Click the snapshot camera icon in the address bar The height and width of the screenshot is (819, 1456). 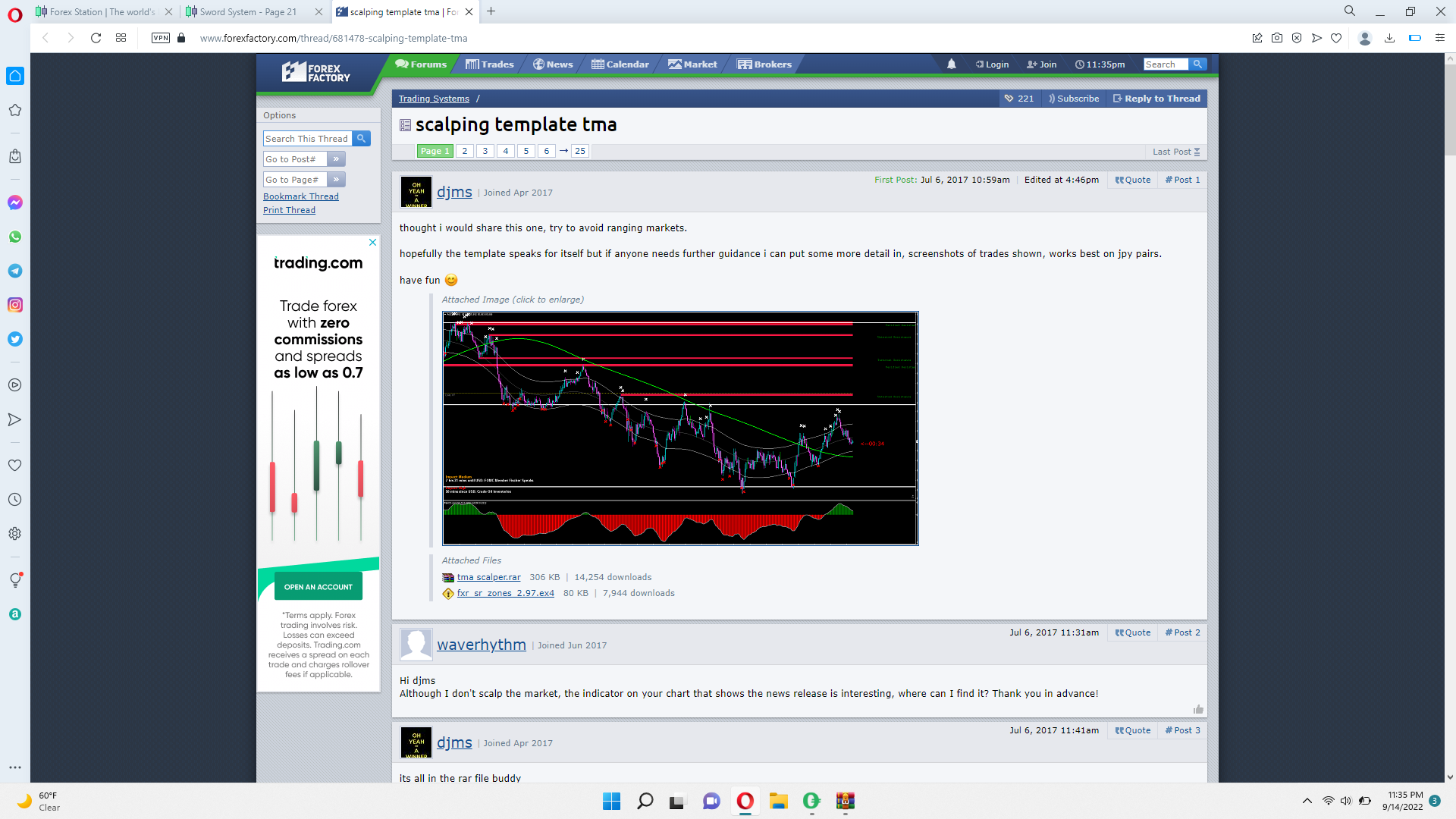[1277, 38]
